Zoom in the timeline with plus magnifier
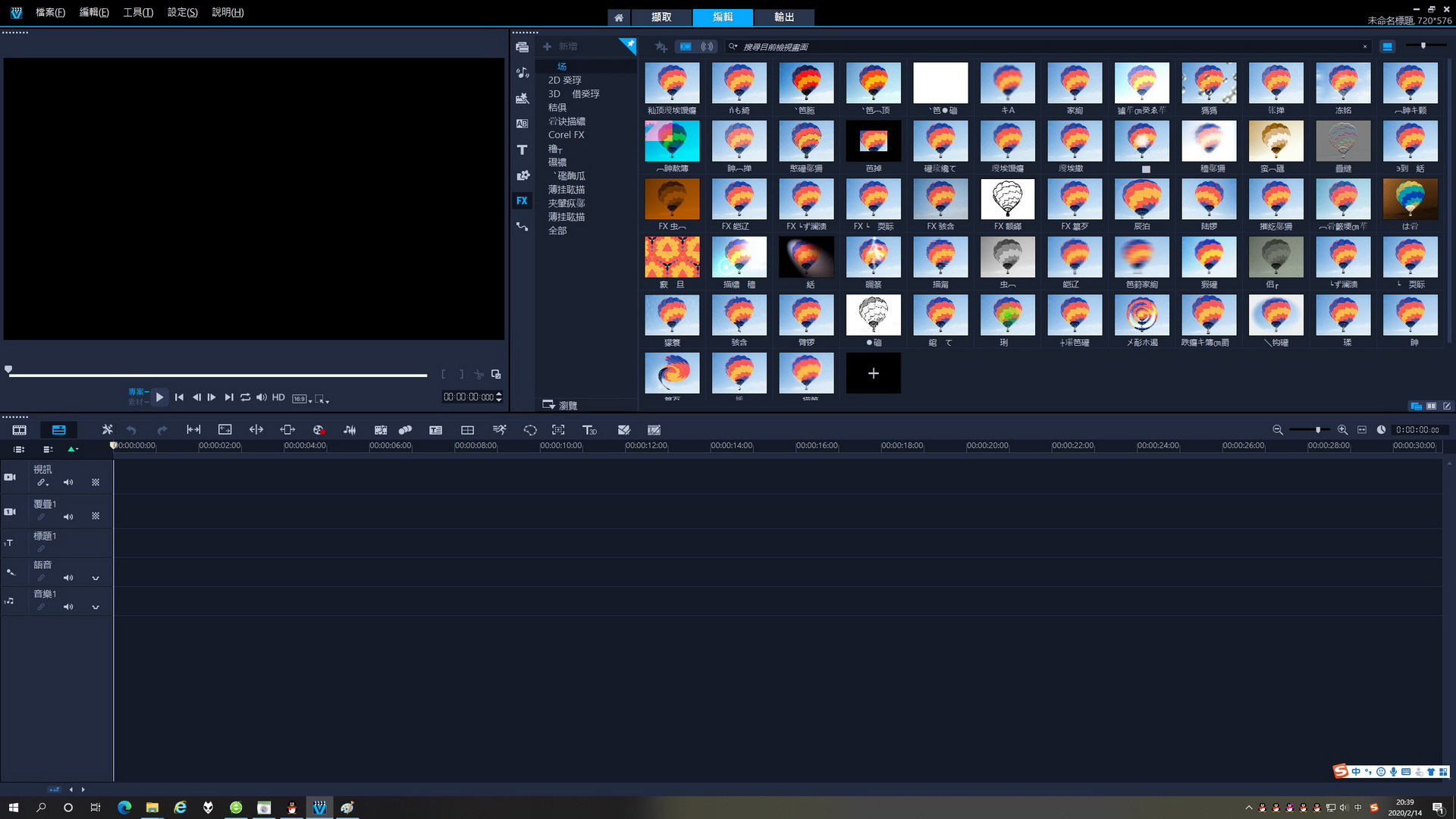1456x819 pixels. click(x=1342, y=430)
